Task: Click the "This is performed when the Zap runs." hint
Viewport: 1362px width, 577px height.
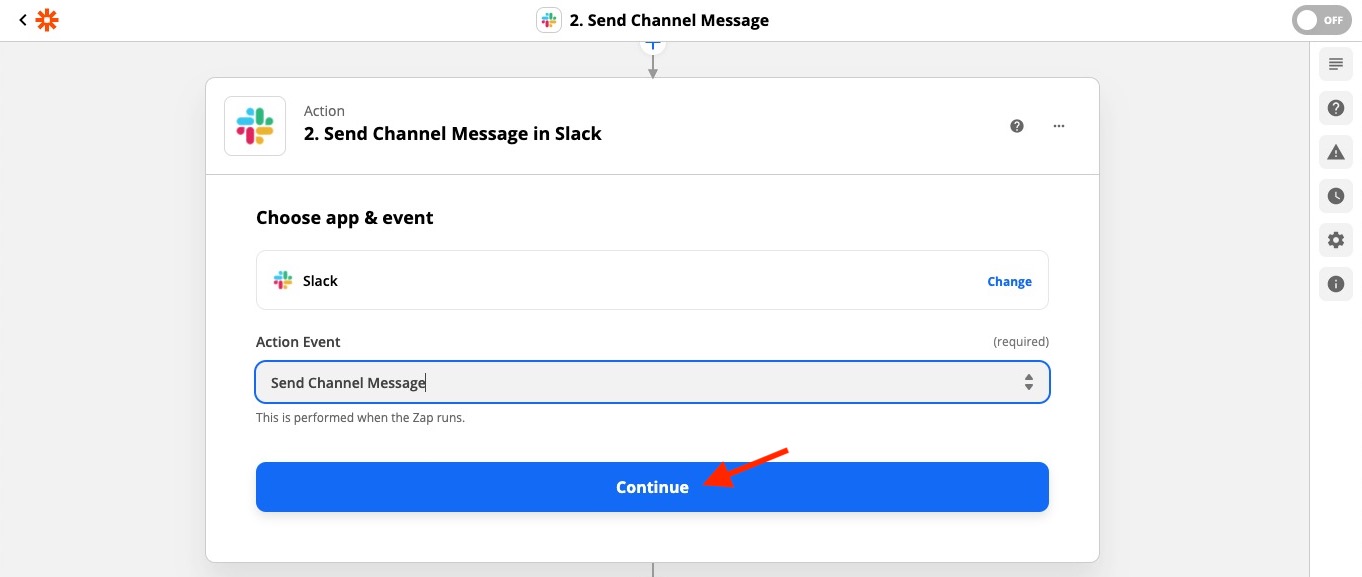Action: (x=360, y=418)
